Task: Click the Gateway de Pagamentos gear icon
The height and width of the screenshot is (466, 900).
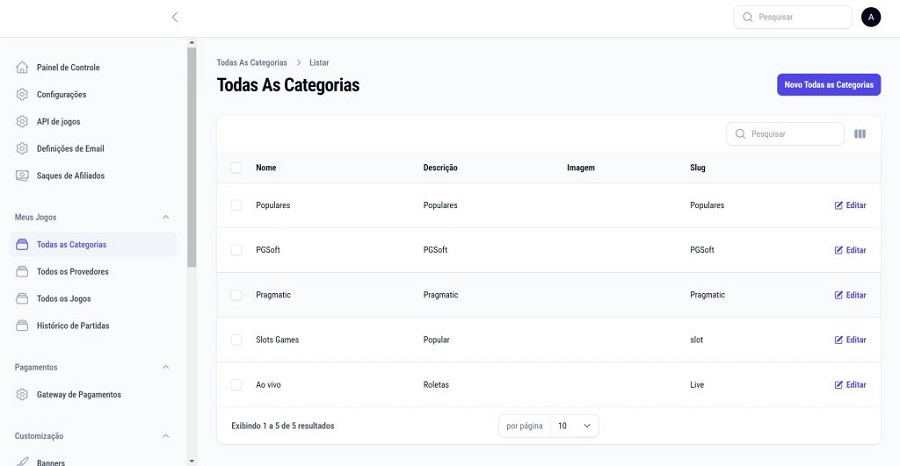Action: click(x=22, y=395)
